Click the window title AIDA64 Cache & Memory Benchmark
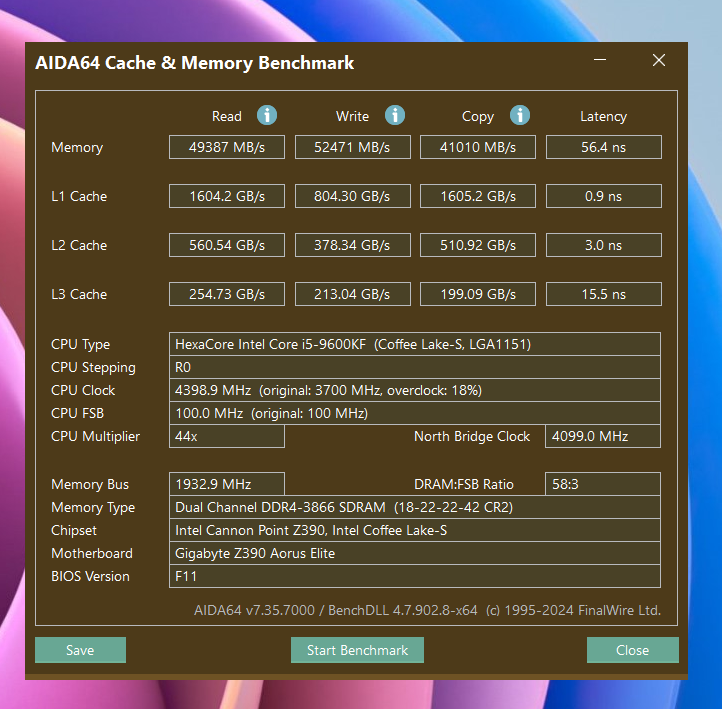Screen dimensions: 722x709 tap(195, 63)
